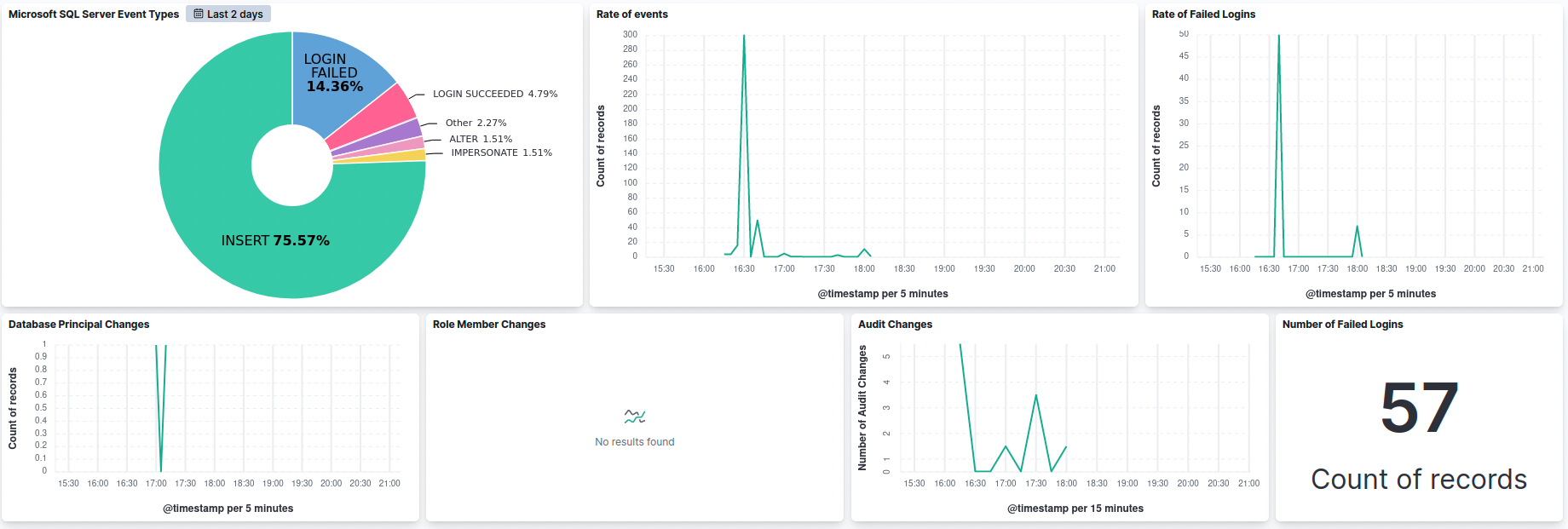
Task: Click the calendar icon beside Last 2 days
Action: (x=199, y=14)
